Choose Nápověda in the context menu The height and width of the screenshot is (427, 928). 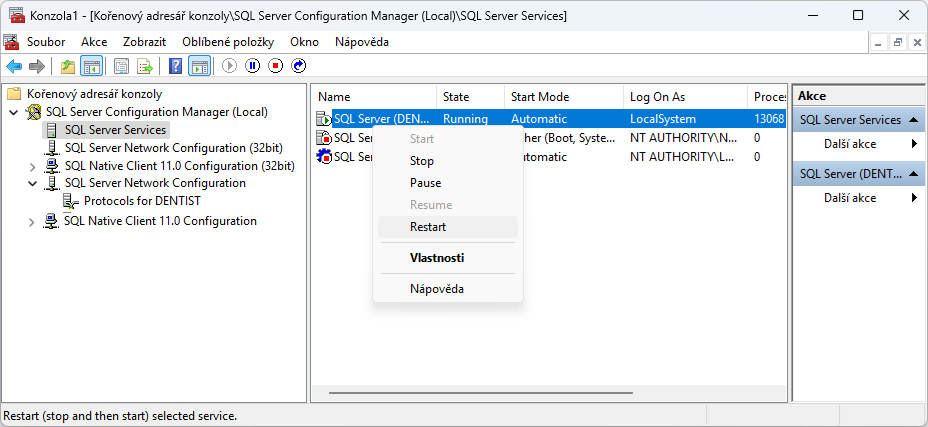coord(448,290)
